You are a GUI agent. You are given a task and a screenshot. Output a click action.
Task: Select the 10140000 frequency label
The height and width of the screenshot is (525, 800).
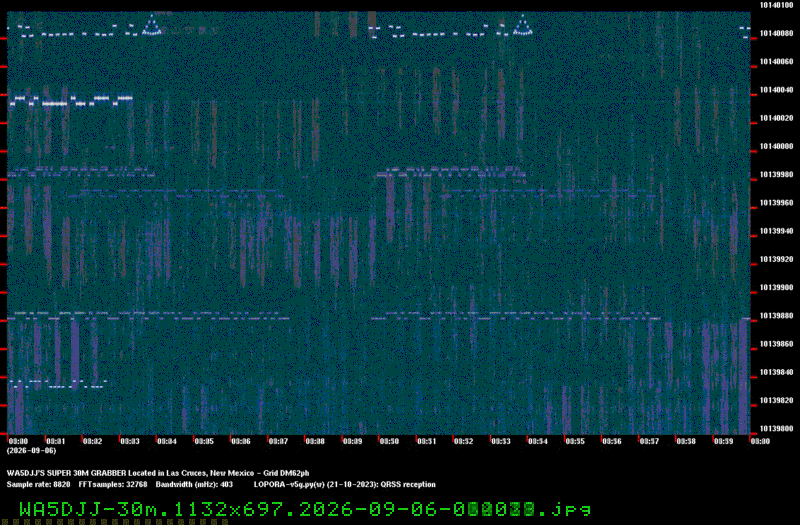pyautogui.click(x=777, y=146)
